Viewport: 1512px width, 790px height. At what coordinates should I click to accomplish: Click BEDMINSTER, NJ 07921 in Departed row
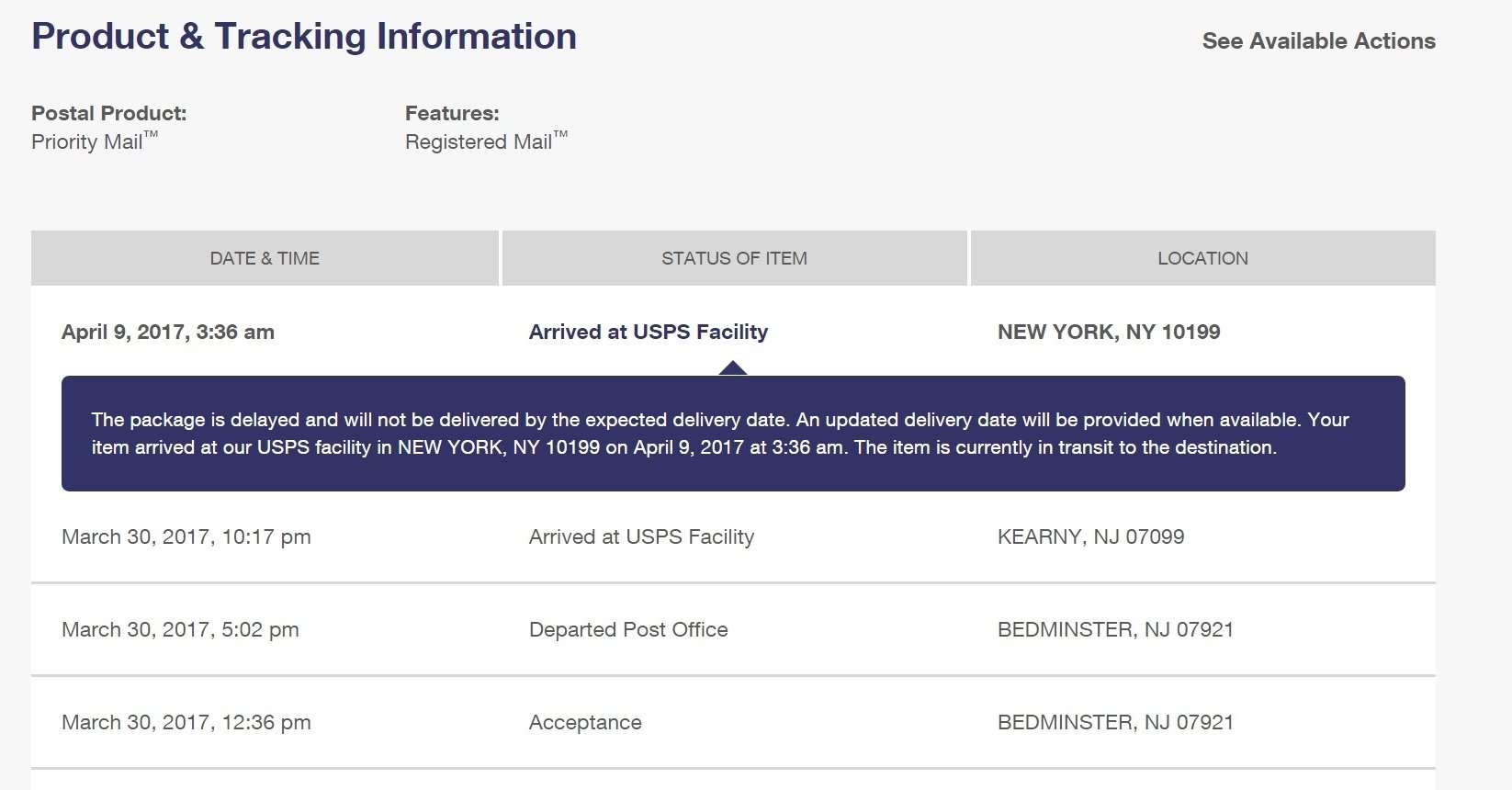point(1115,630)
